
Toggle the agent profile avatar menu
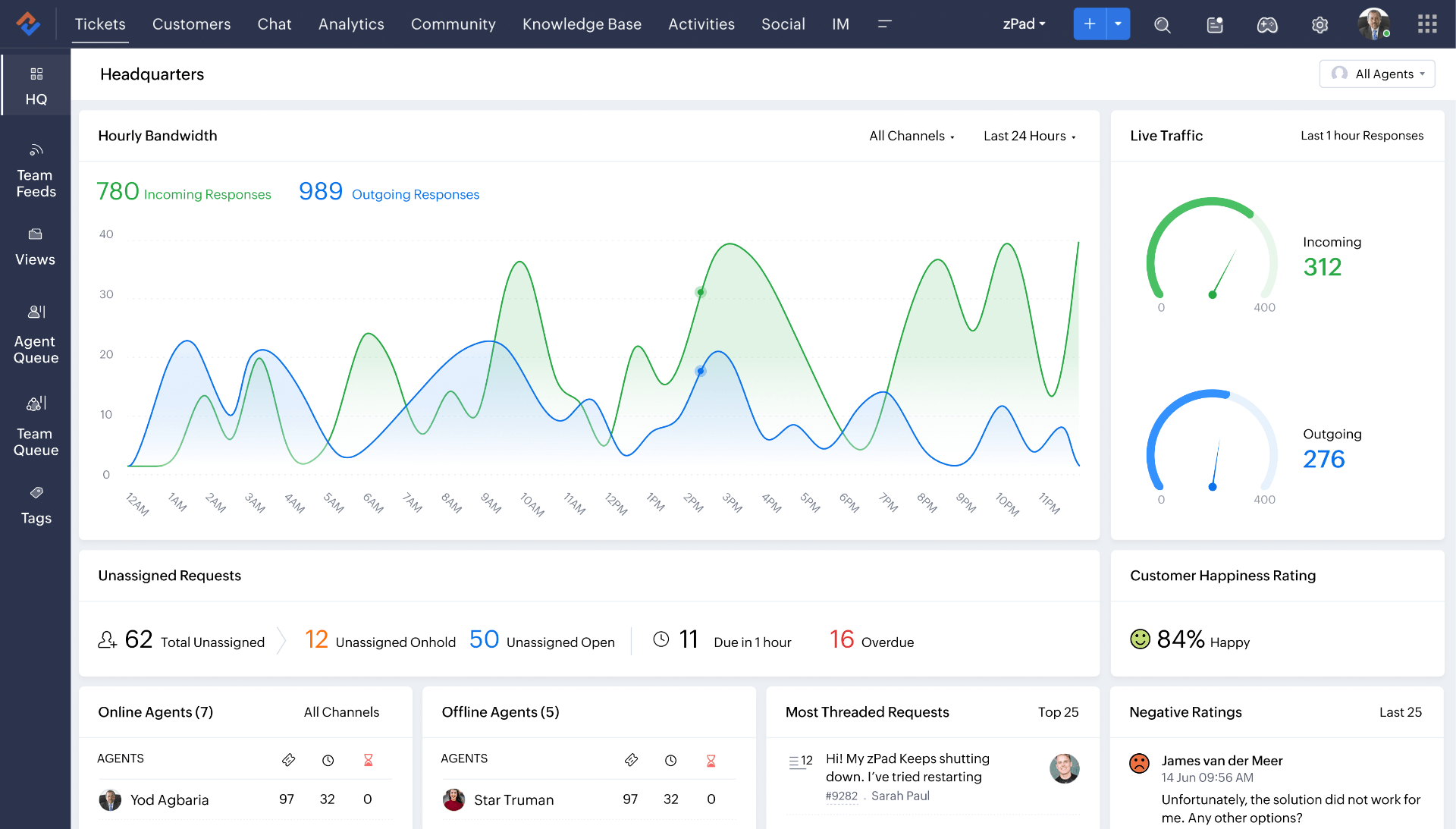tap(1375, 23)
